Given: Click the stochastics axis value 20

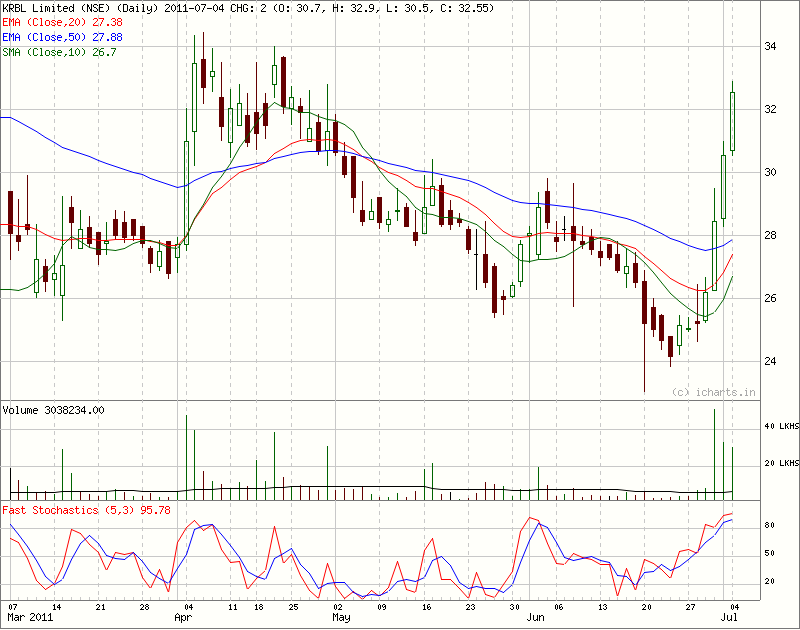Looking at the screenshot, I should 769,581.
